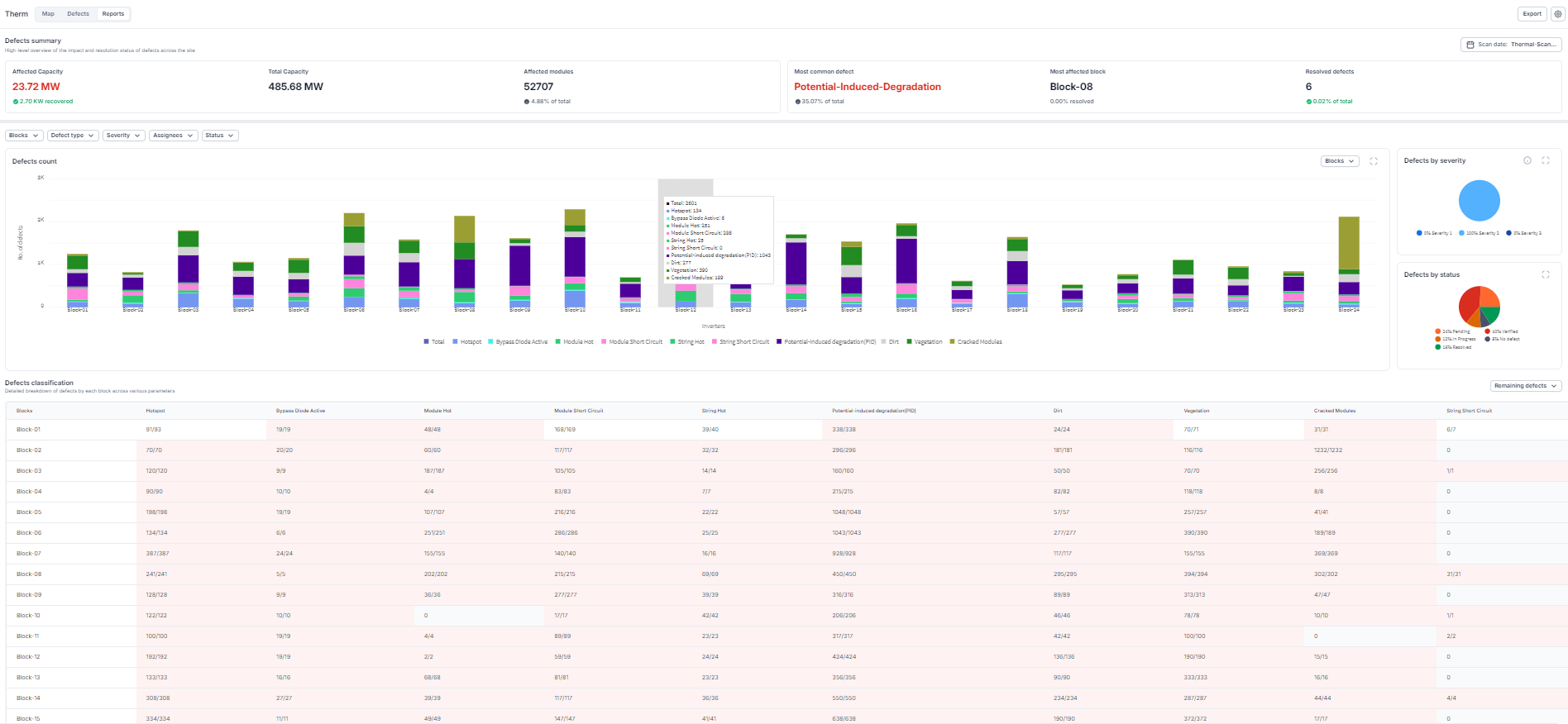Open Block-15 row link in table

[x=28, y=719]
